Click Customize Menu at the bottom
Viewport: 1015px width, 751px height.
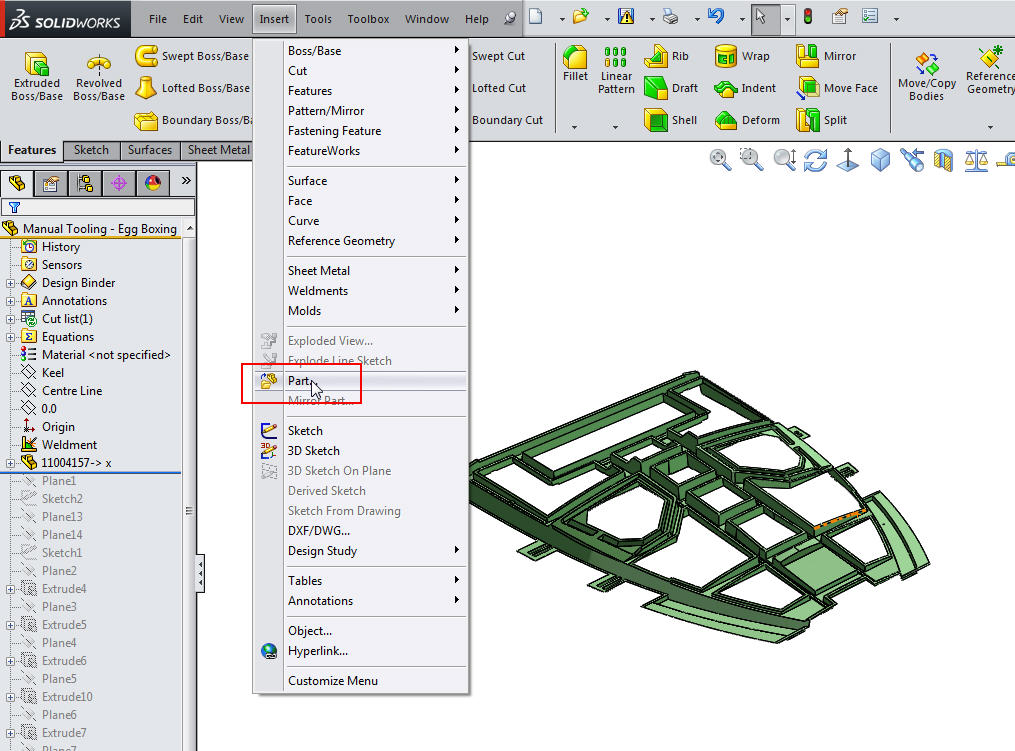coord(333,681)
